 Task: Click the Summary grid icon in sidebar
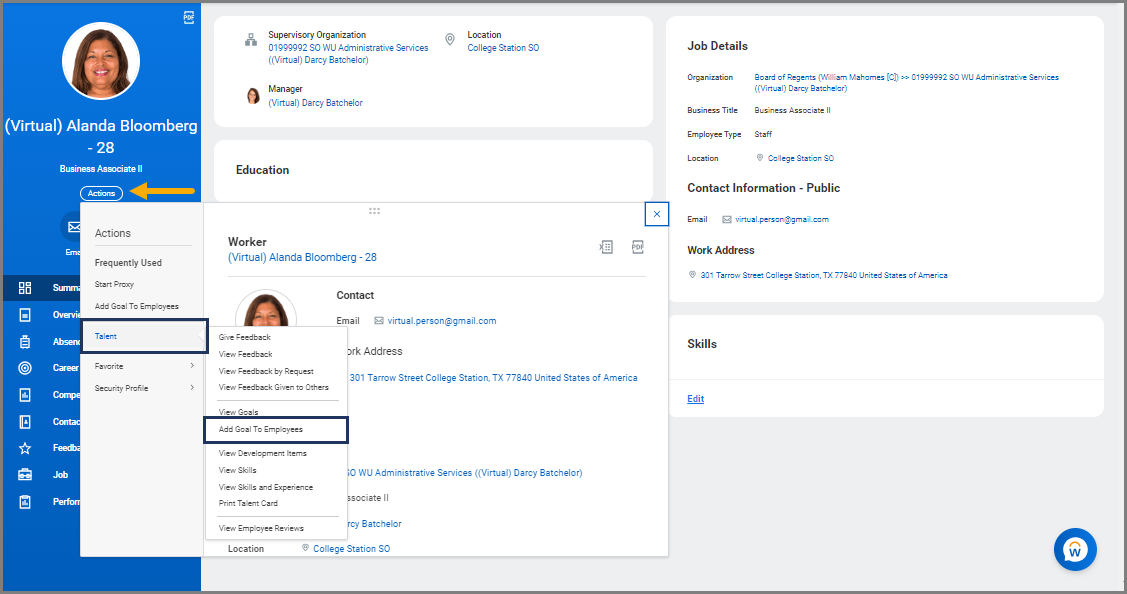(x=25, y=288)
